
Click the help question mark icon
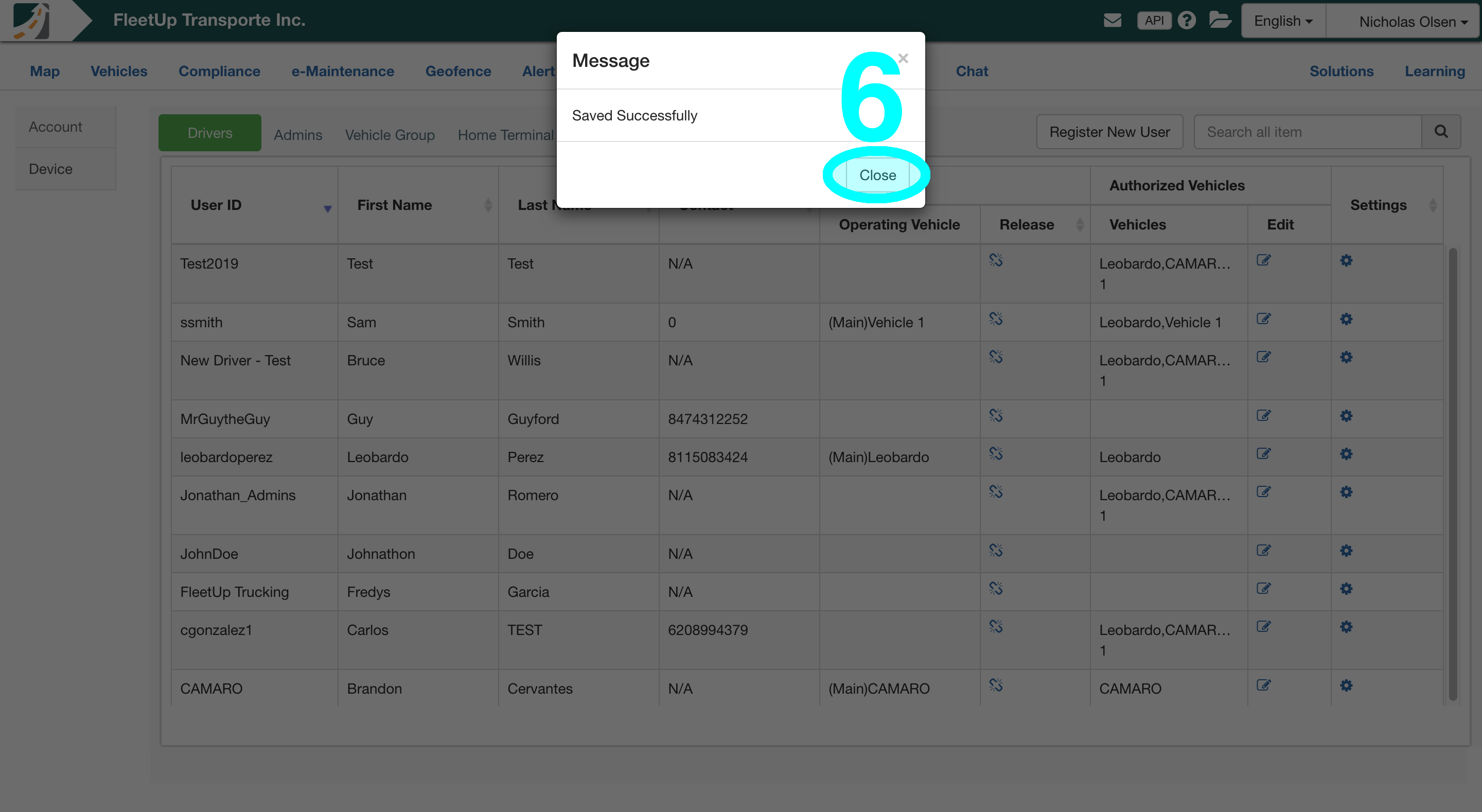click(1186, 21)
